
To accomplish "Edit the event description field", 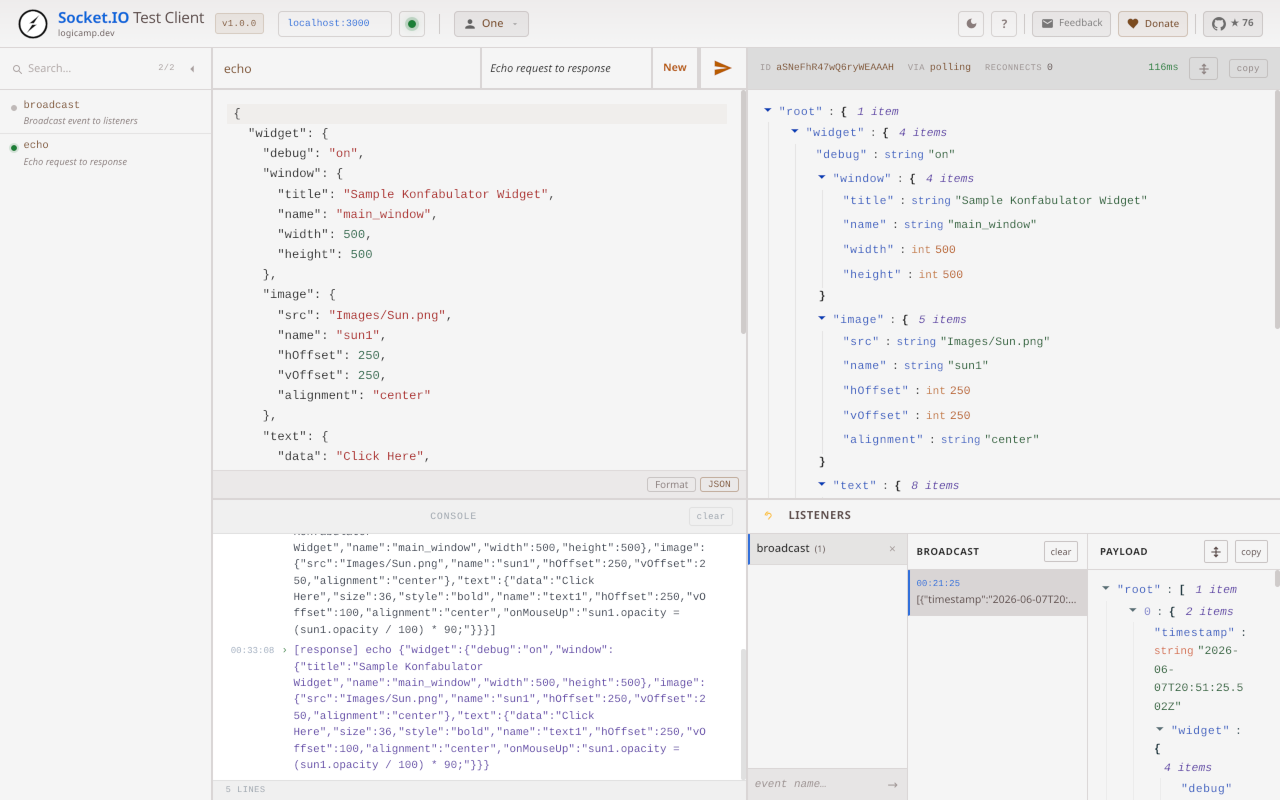I will pyautogui.click(x=566, y=68).
